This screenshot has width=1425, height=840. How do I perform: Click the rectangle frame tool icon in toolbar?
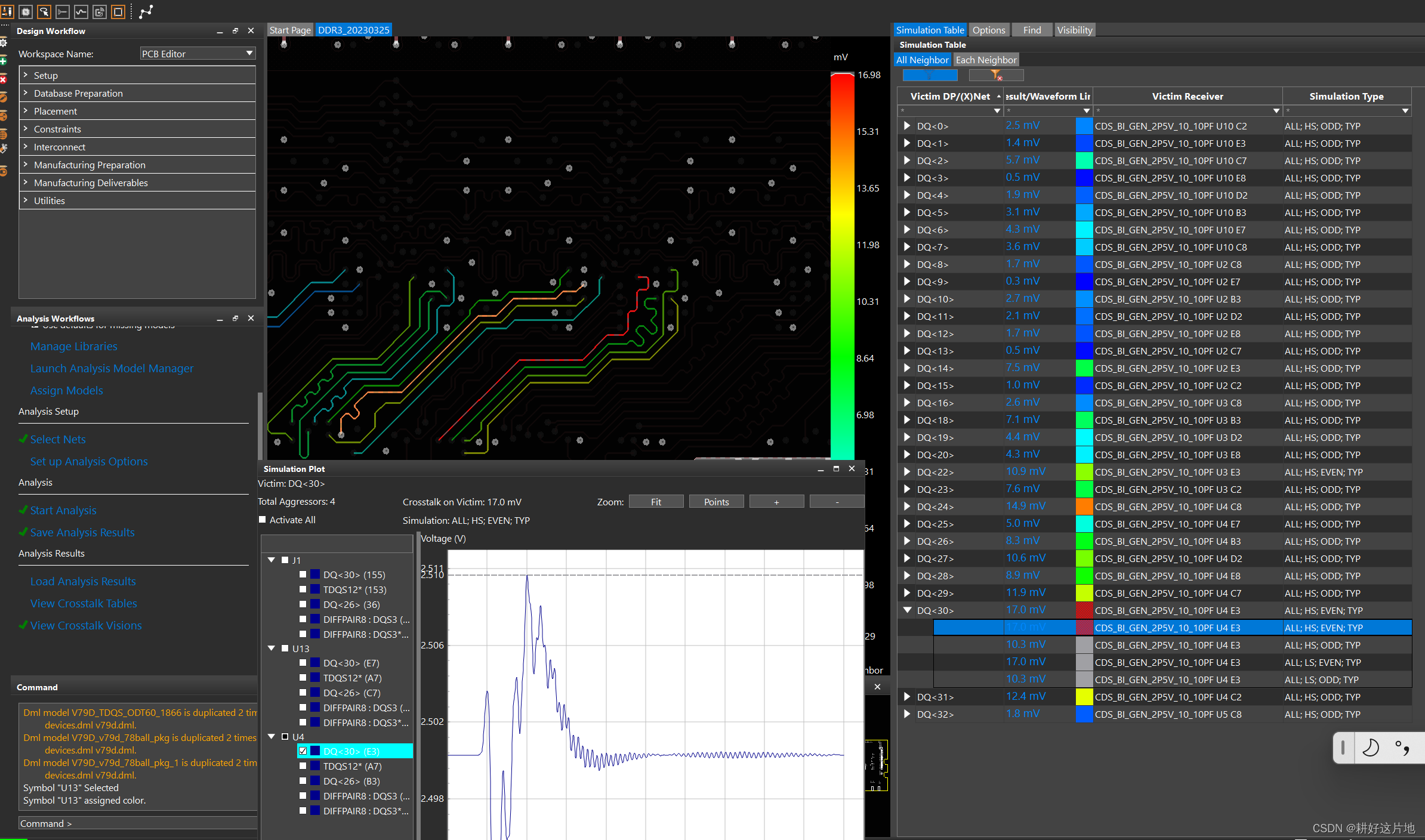[118, 12]
